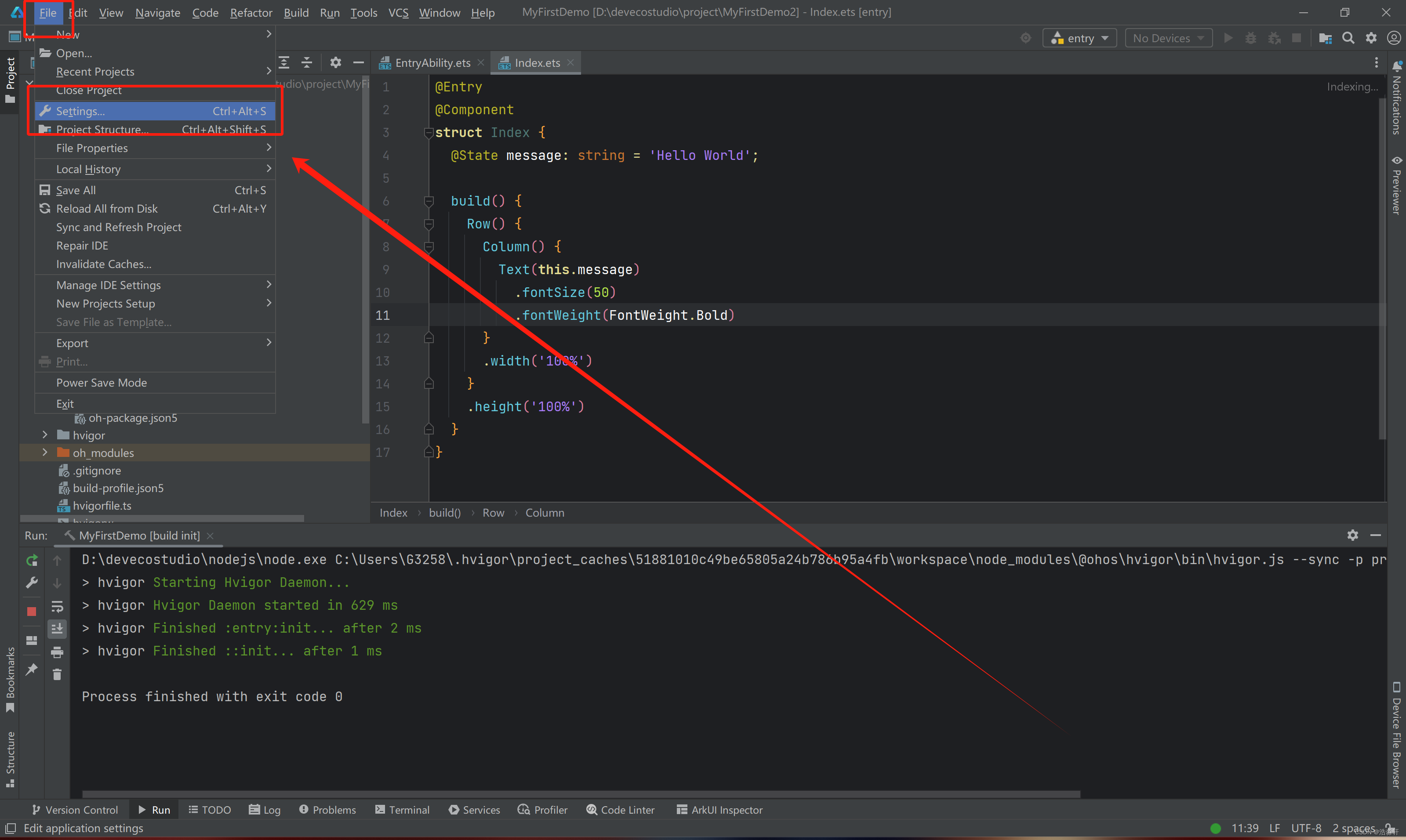
Task: Click the Search Everywhere magnifier icon
Action: [x=1348, y=38]
